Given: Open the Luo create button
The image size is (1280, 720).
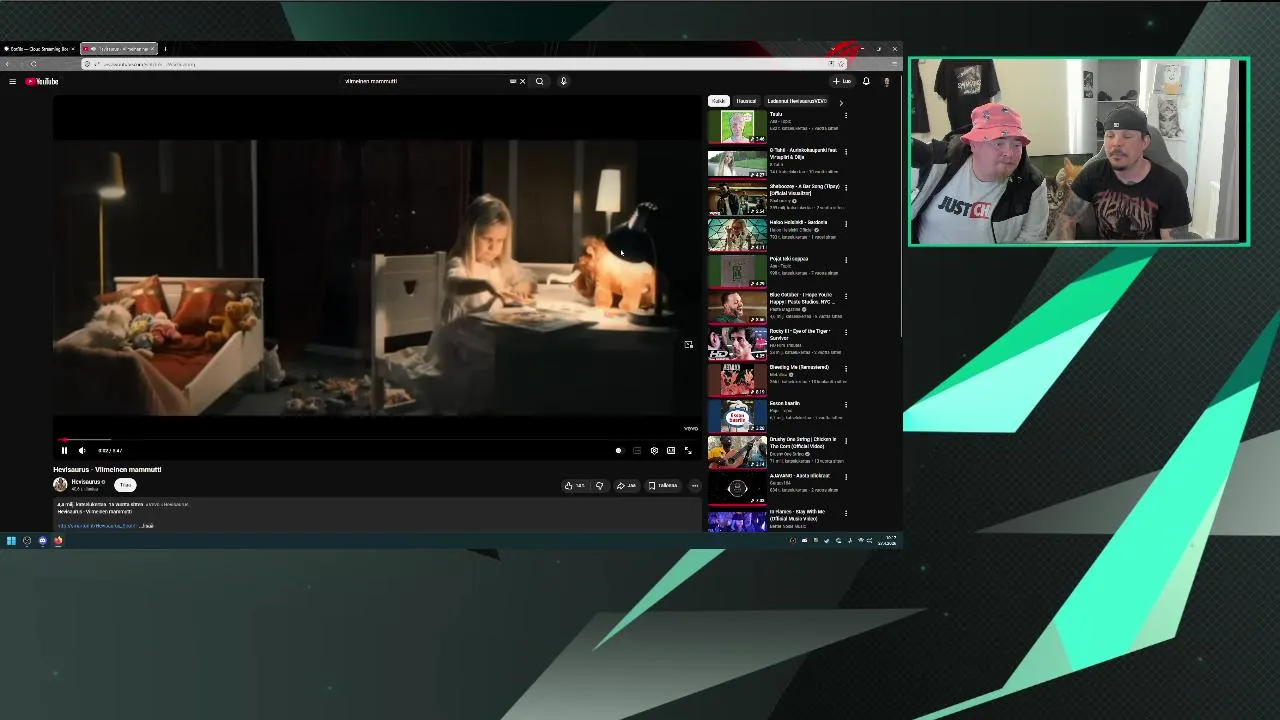Looking at the screenshot, I should click(842, 81).
